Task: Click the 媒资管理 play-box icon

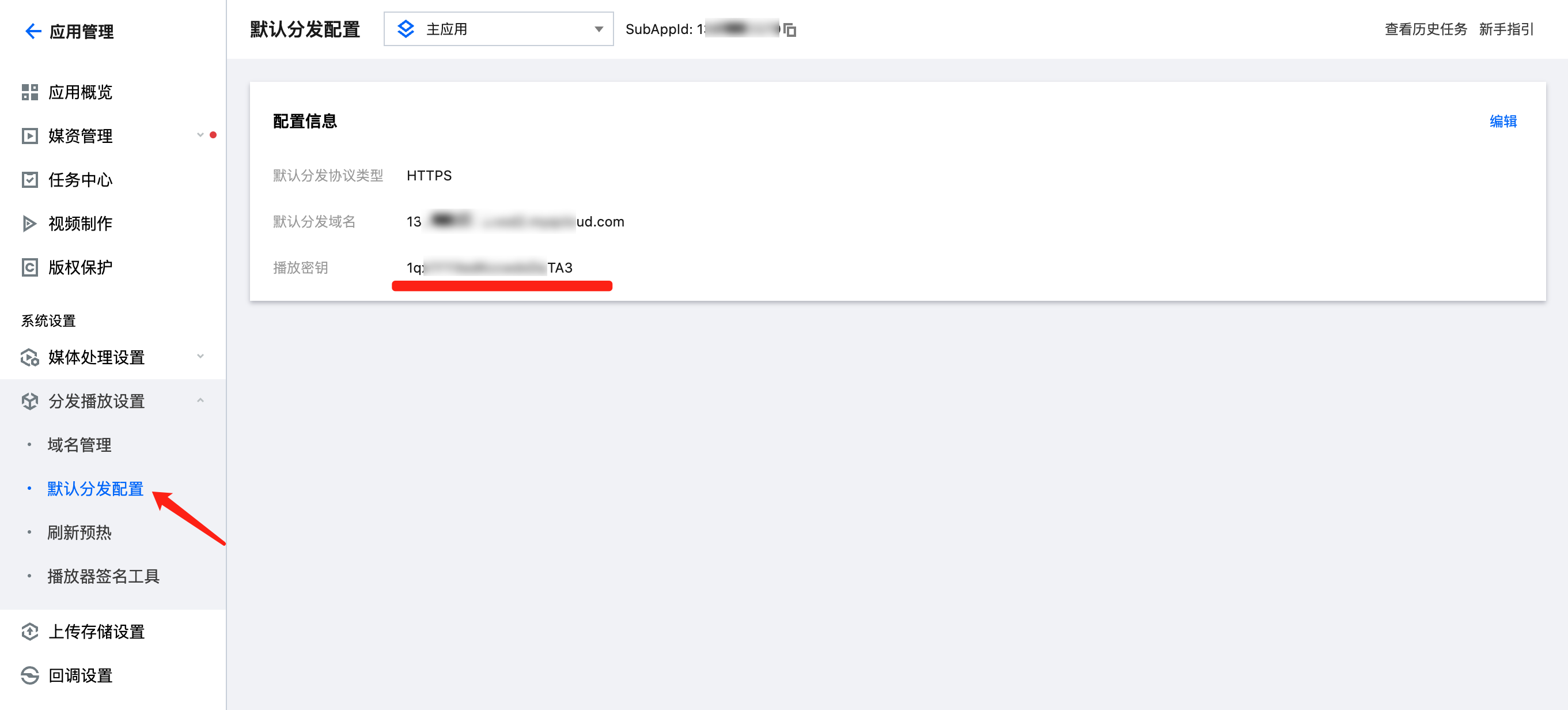Action: [x=30, y=136]
